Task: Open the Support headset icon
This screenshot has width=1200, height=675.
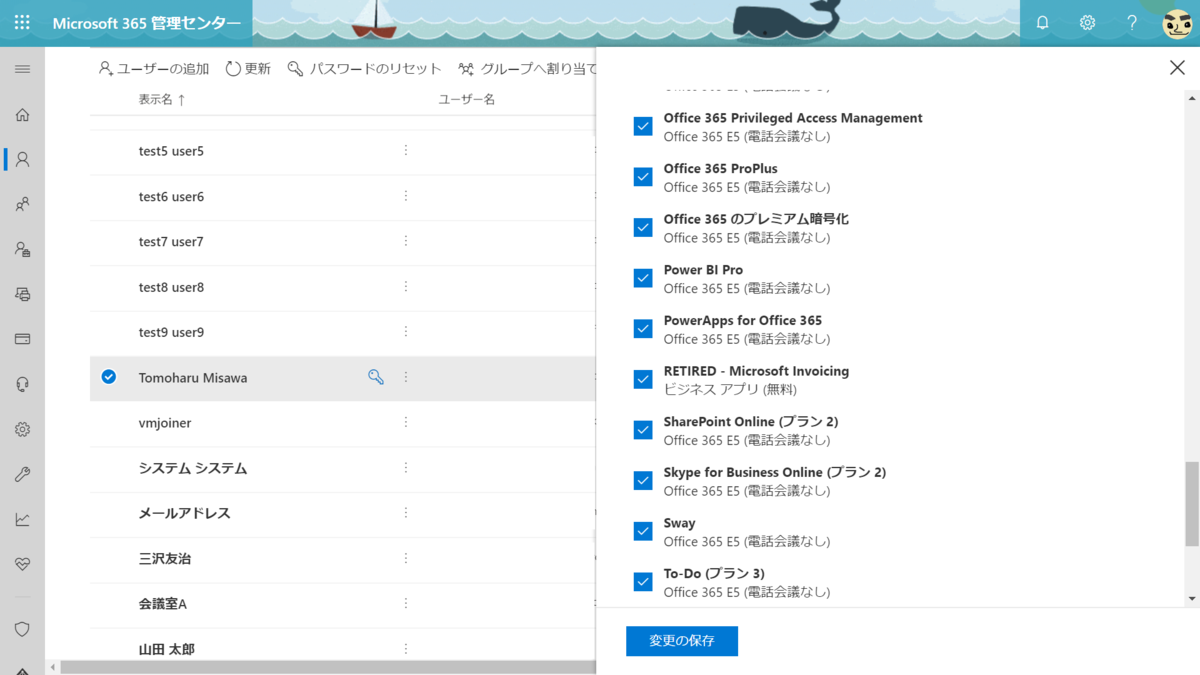Action: click(x=22, y=384)
